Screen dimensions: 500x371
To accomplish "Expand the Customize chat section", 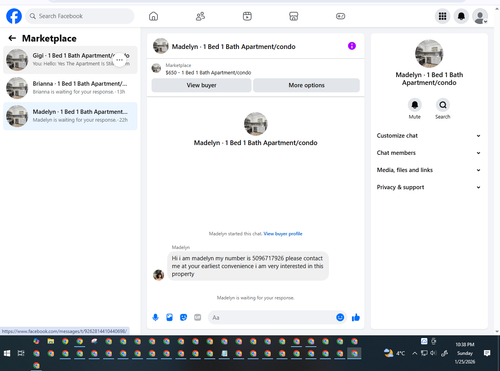I will [x=429, y=136].
